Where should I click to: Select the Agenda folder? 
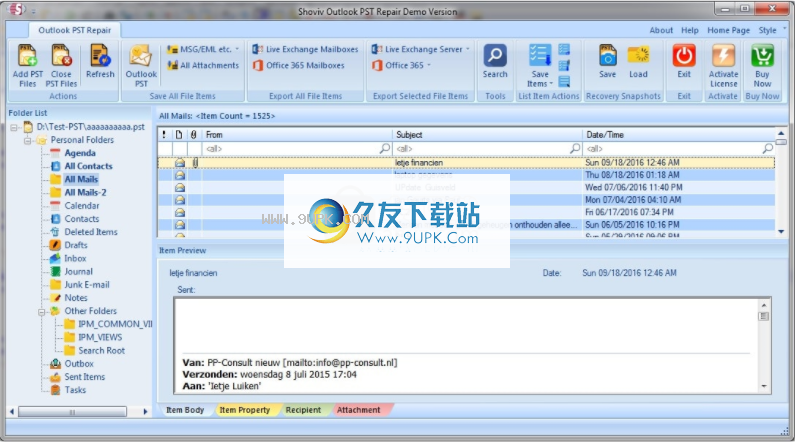(80, 153)
